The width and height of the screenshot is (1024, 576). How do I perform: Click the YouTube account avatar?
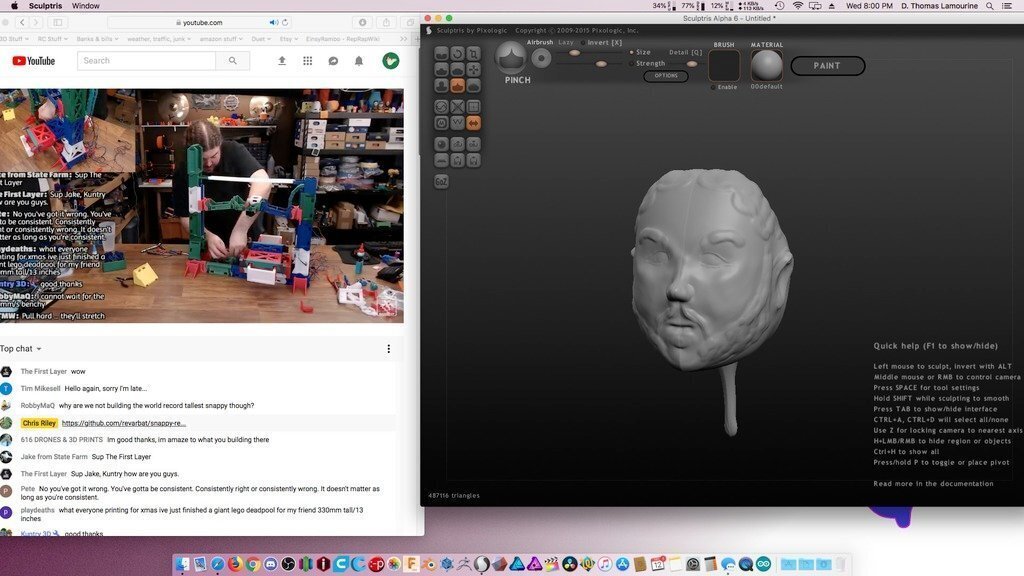click(x=391, y=61)
